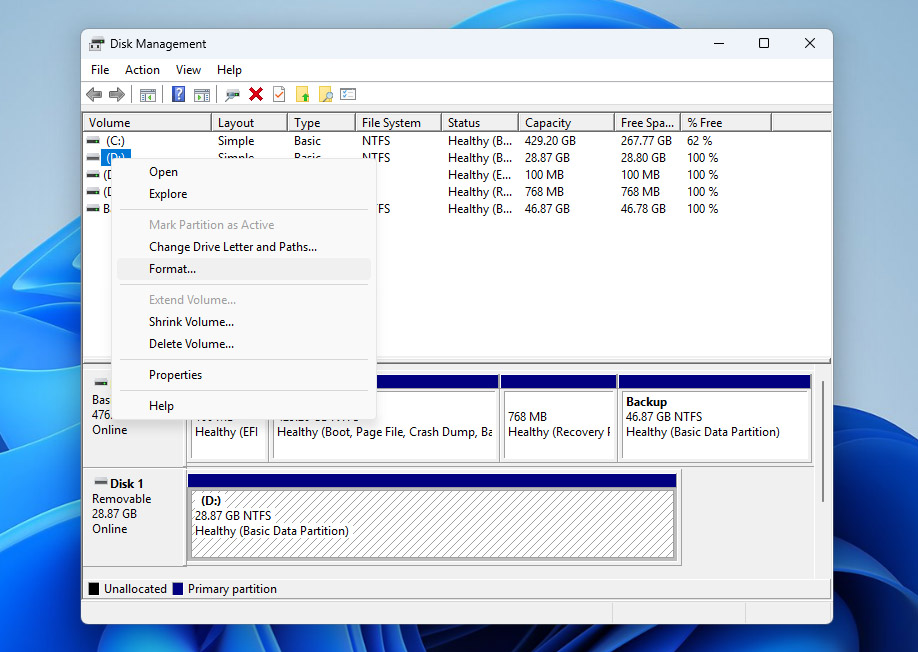The image size is (918, 652).
Task: Open the Action menu
Action: tap(142, 70)
